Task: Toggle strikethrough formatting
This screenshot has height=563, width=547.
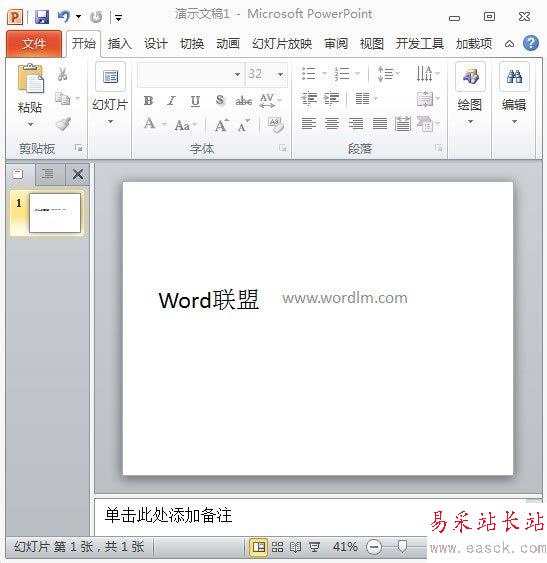Action: 243,101
